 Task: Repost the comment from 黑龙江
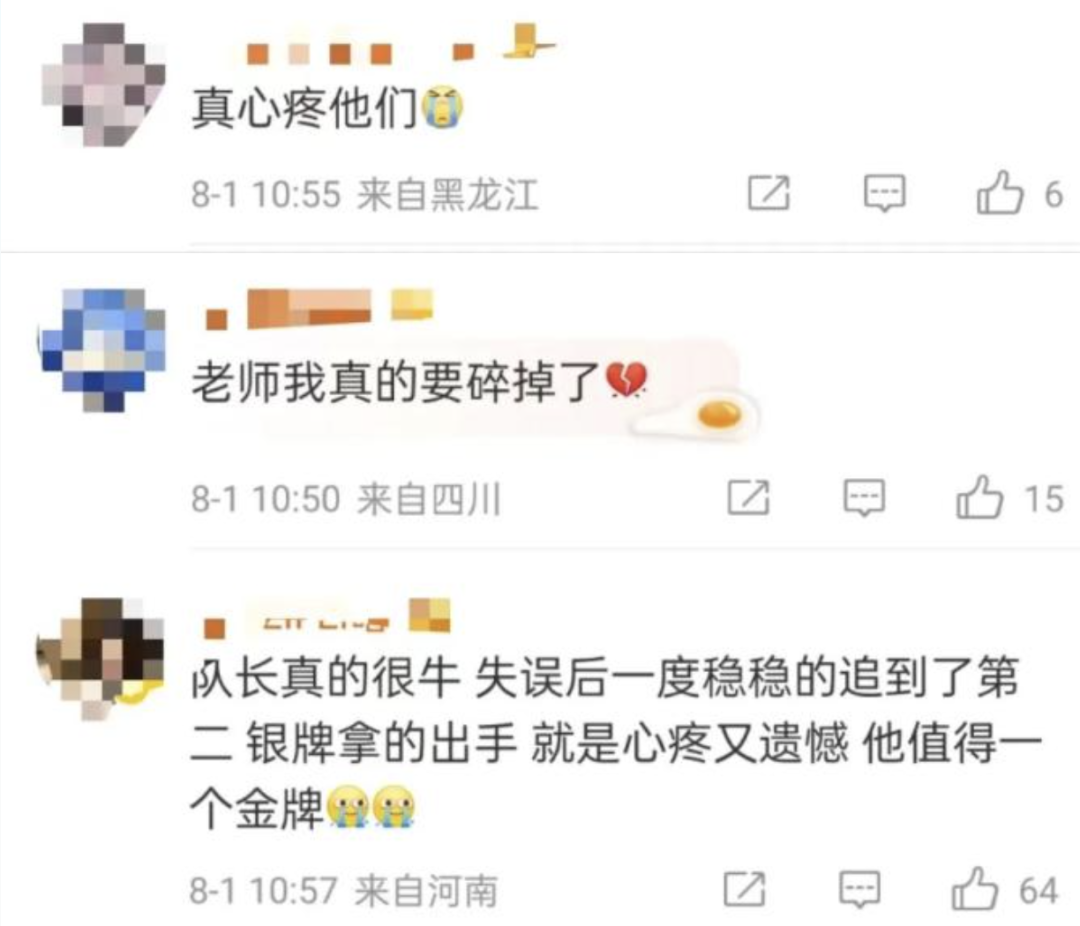[x=769, y=193]
